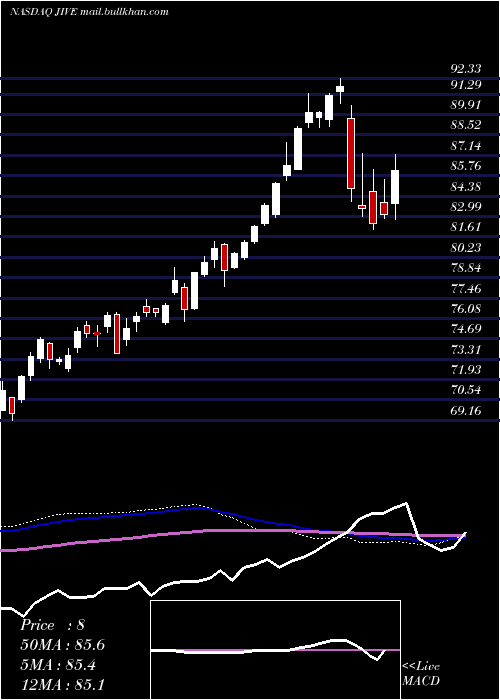Click the 73.31 price axis label

point(466,350)
